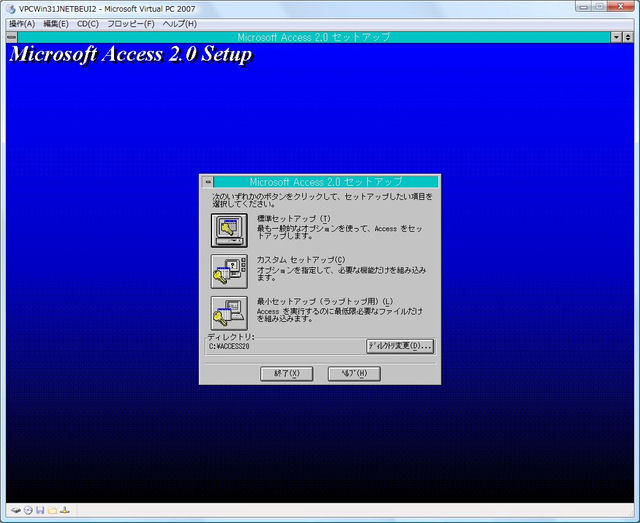Click the ディレクトリ変更(D)... button
The height and width of the screenshot is (523, 640).
400,346
